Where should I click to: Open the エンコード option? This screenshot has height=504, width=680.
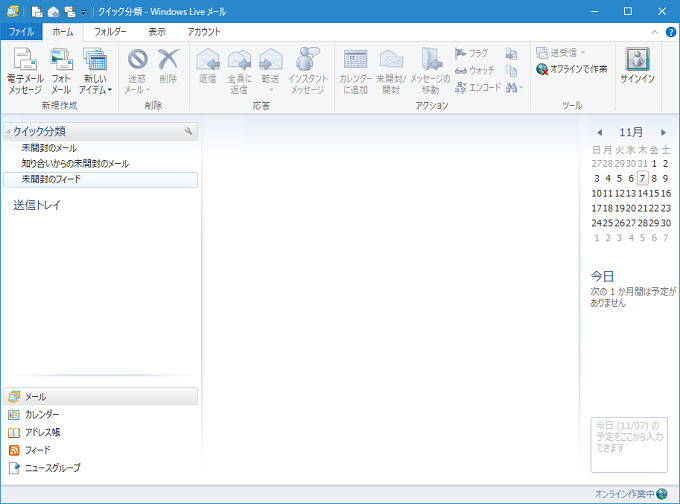(477, 88)
